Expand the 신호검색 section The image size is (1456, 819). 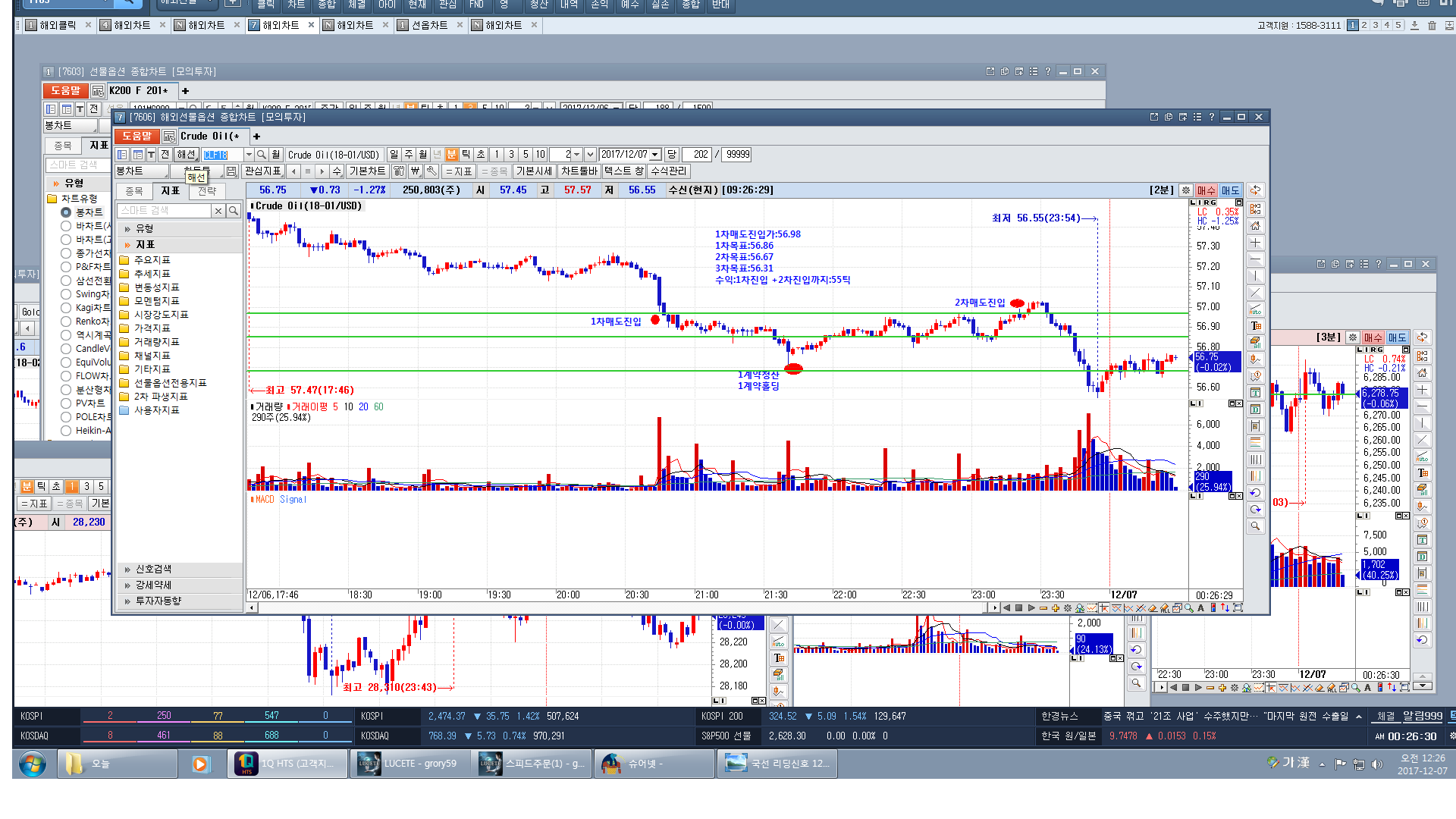tap(180, 569)
